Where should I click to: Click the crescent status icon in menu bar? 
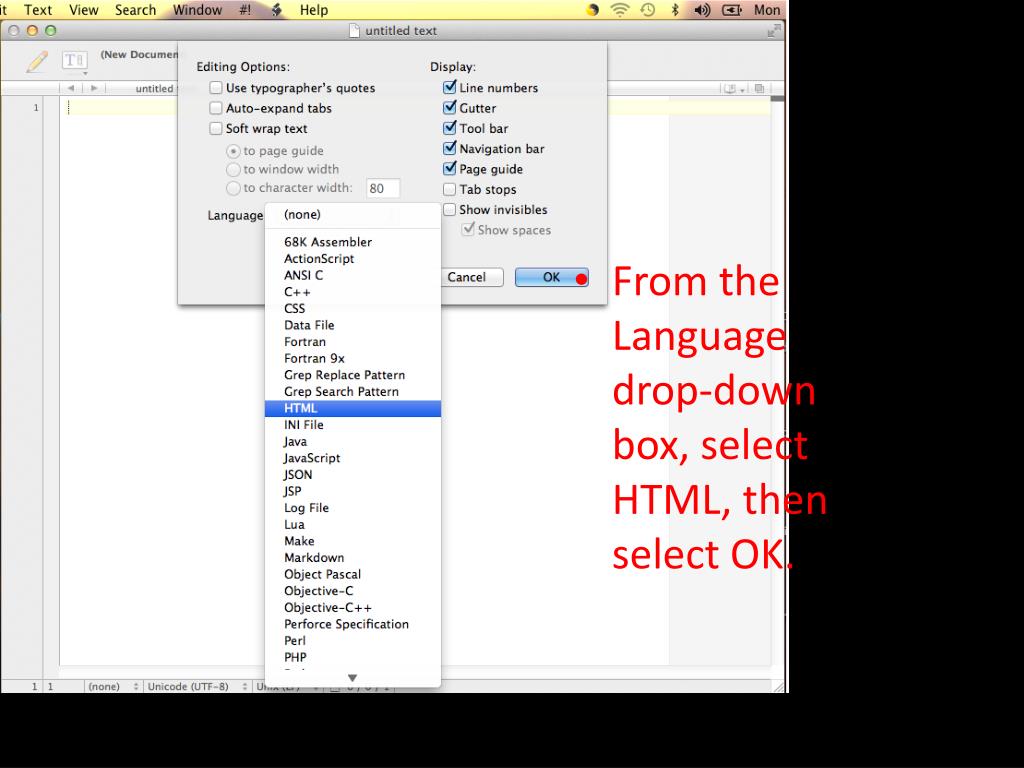592,10
